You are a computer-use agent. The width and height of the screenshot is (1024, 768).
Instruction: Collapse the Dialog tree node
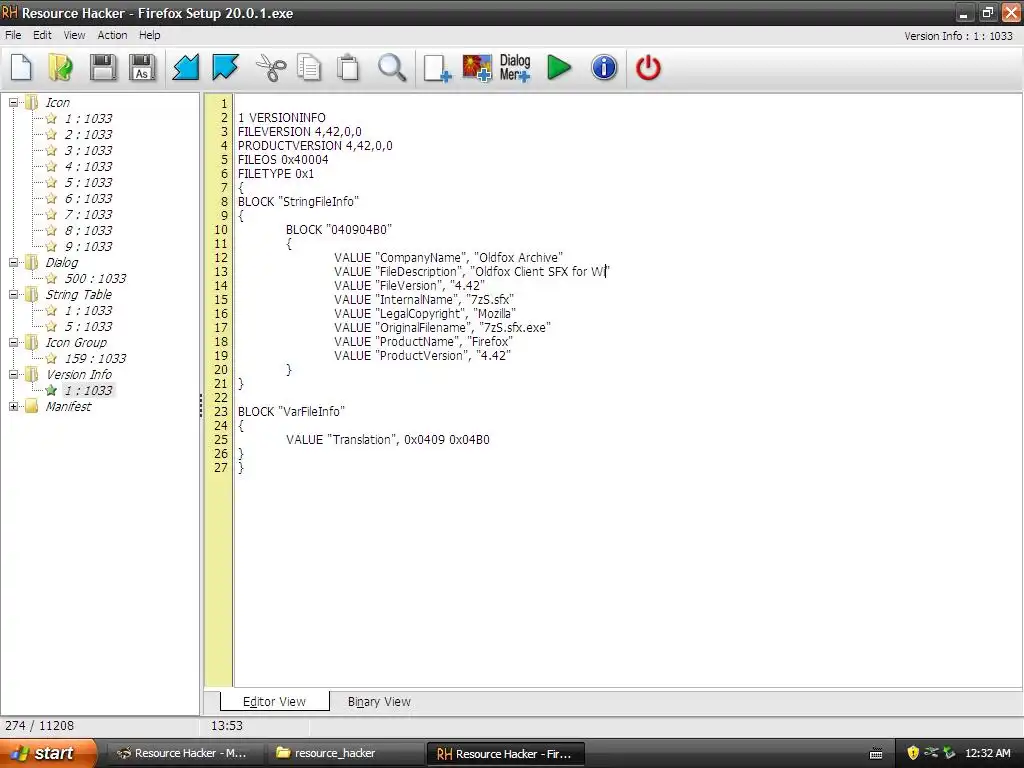tap(13, 263)
